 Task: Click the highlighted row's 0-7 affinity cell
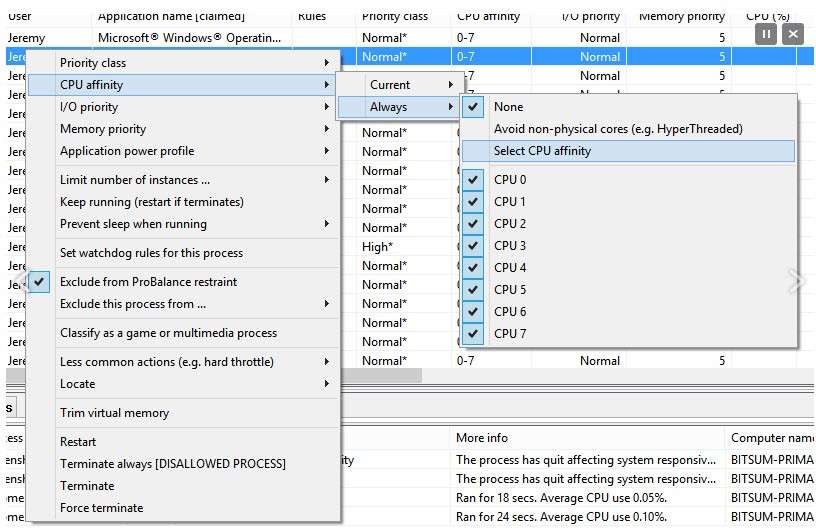[491, 57]
